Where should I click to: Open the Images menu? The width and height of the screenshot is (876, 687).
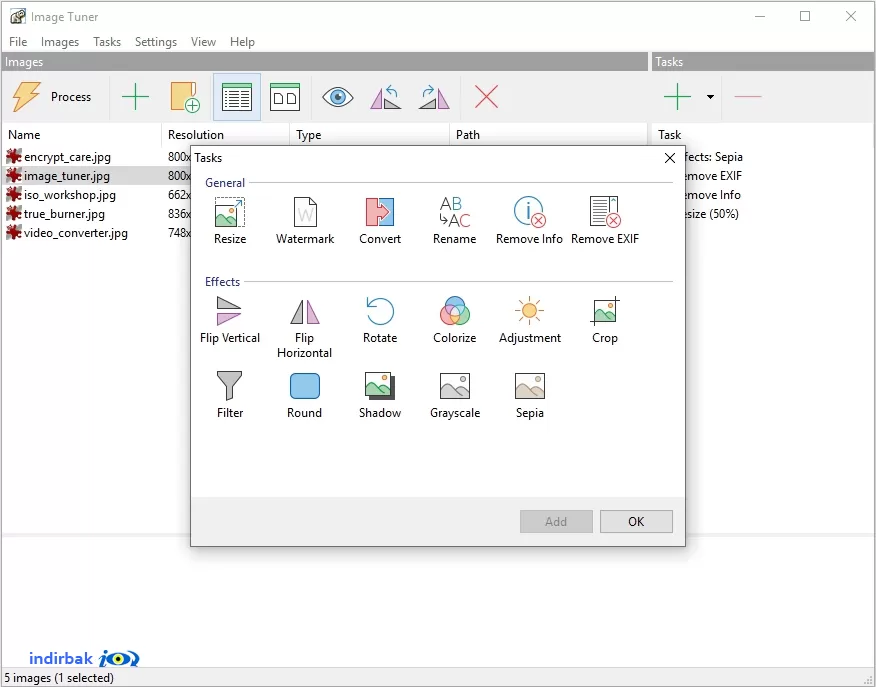pos(60,42)
